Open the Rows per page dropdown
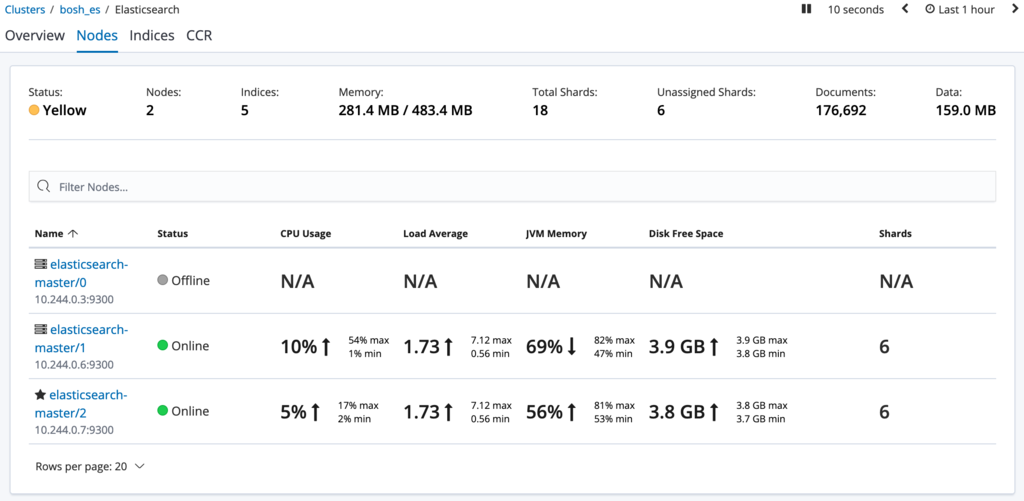 (89, 466)
